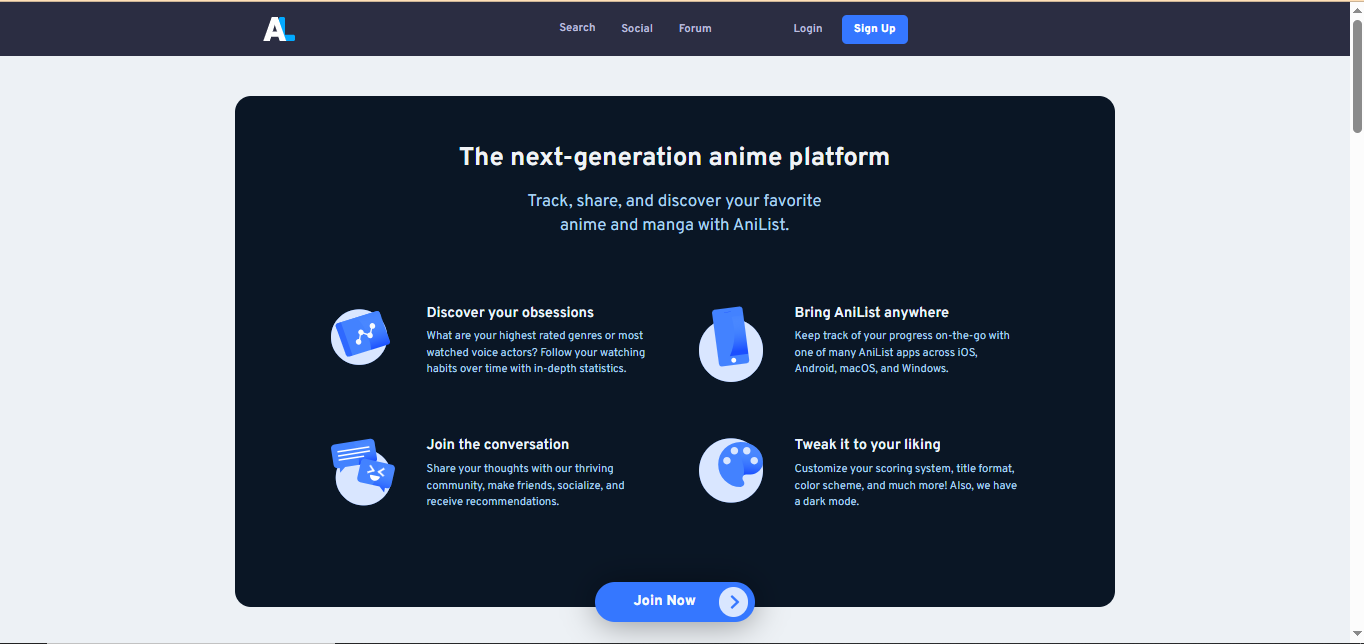Click the mobile phone apps icon
This screenshot has width=1364, height=644.
point(731,344)
